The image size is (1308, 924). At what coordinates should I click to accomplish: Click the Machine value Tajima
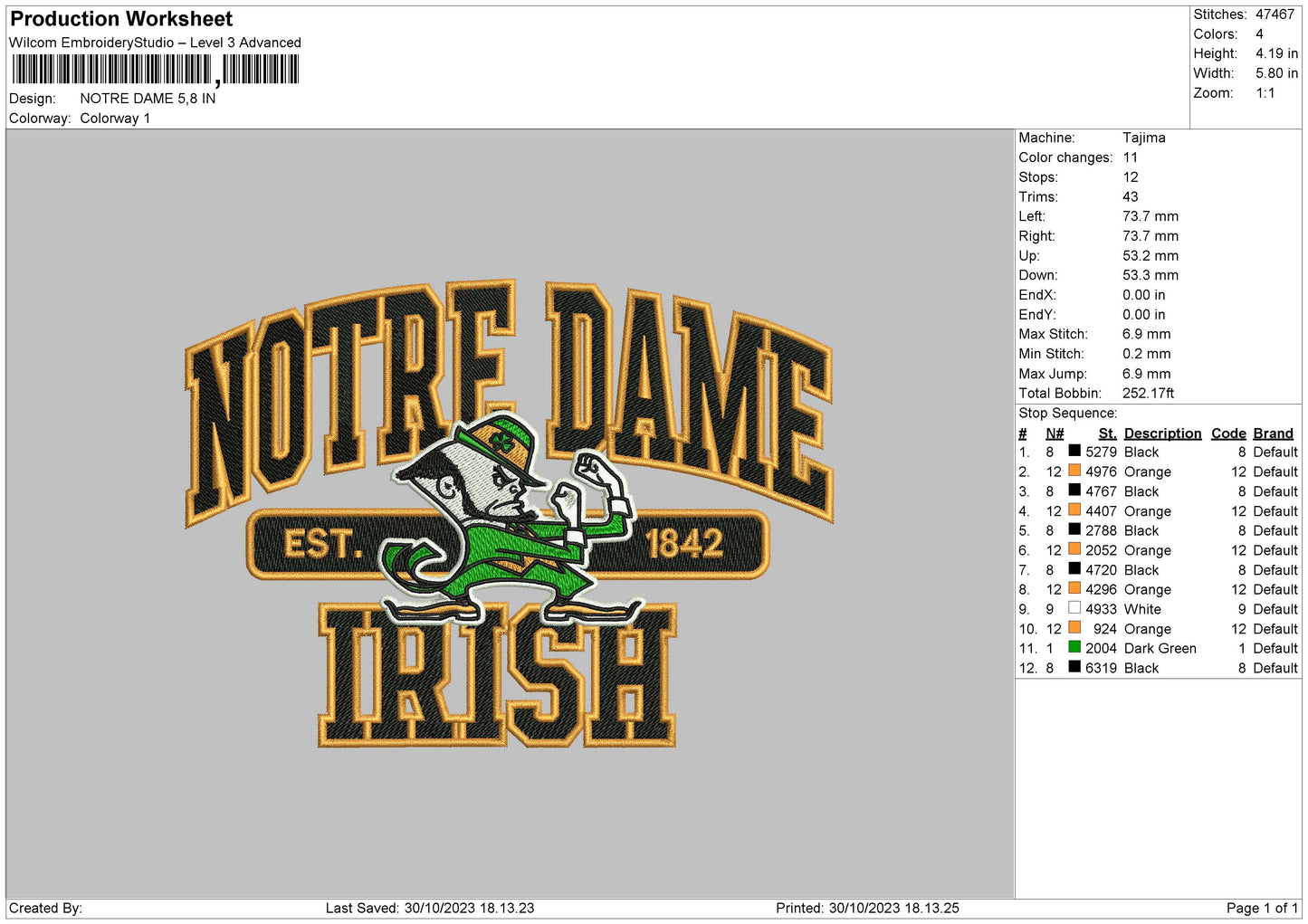1144,138
